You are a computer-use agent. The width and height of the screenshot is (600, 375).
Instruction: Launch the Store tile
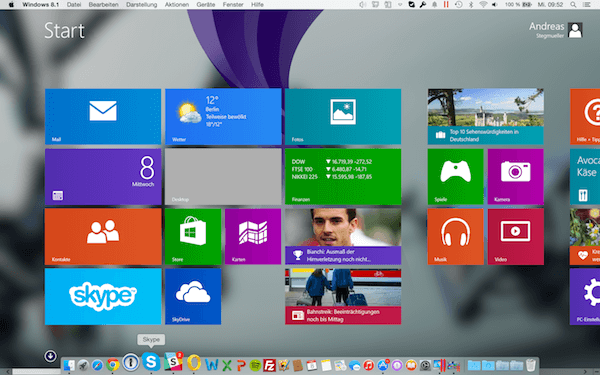coord(193,236)
